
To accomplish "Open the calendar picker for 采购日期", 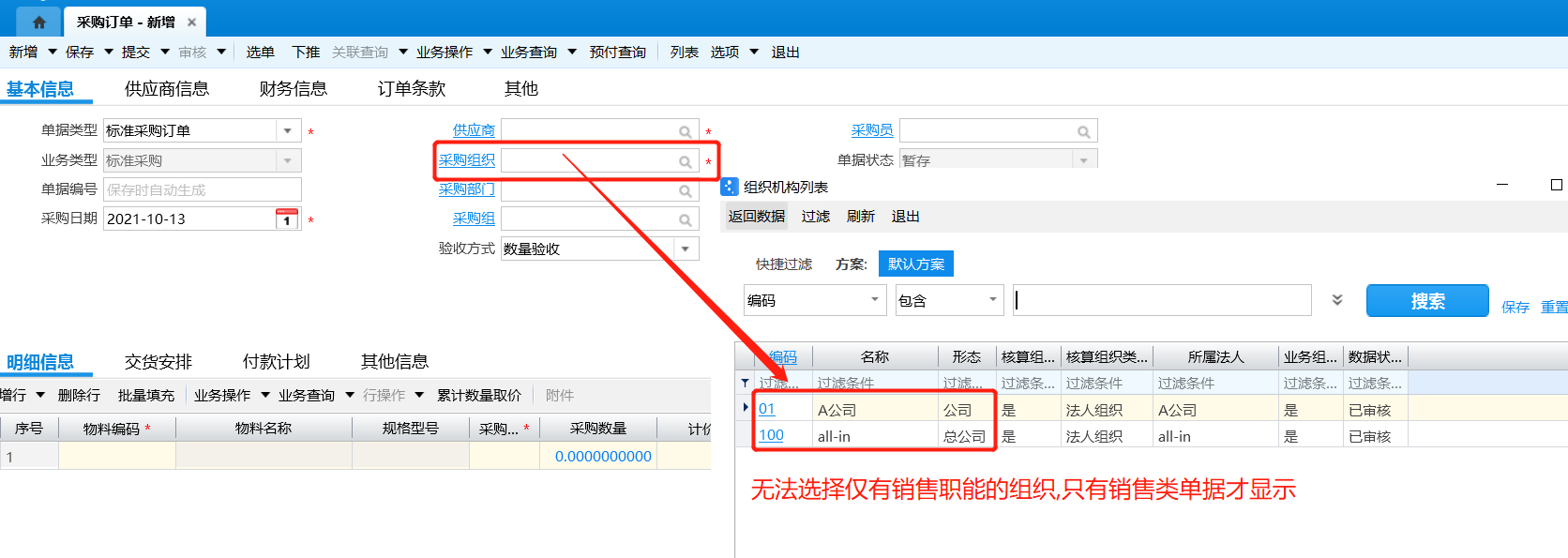I will [x=287, y=219].
